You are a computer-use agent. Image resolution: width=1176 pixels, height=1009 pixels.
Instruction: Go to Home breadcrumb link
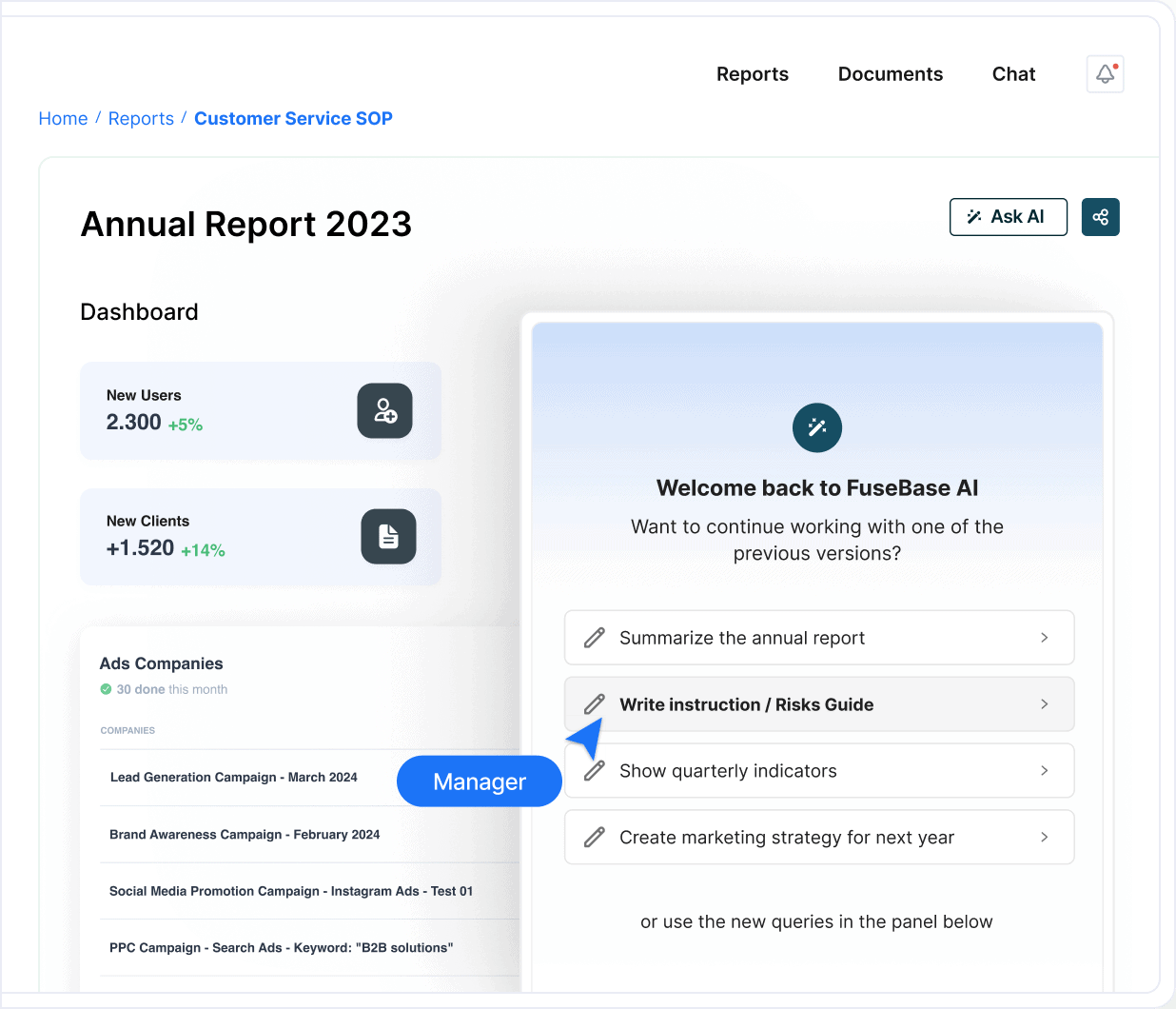(x=63, y=119)
